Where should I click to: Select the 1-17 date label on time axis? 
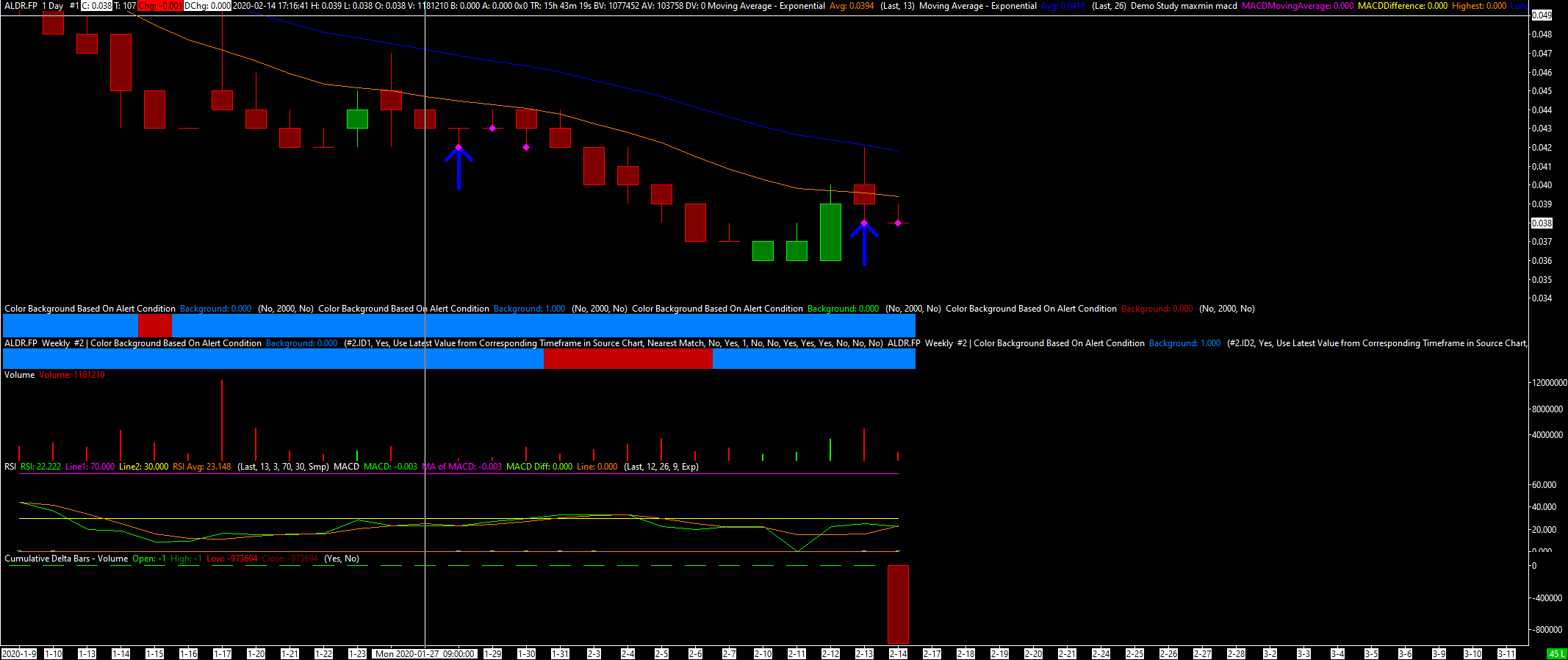(x=222, y=654)
